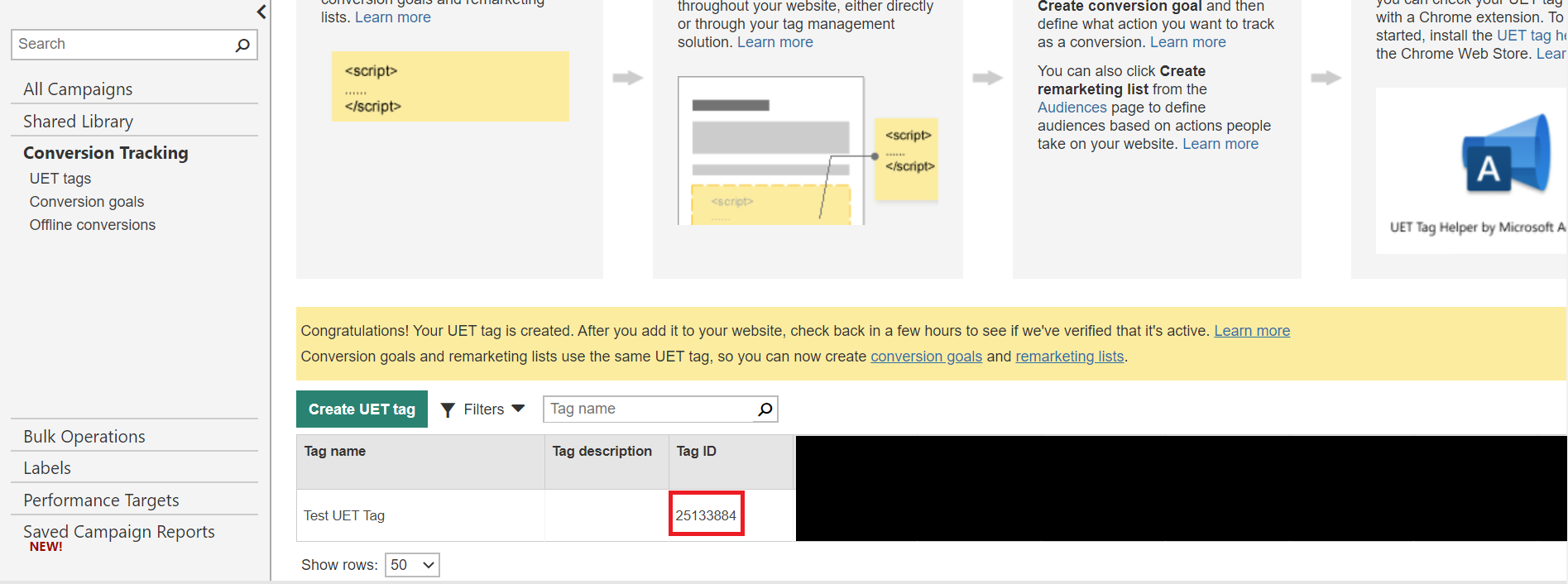Open Offline conversions page
This screenshot has width=1568, height=584.
click(93, 225)
